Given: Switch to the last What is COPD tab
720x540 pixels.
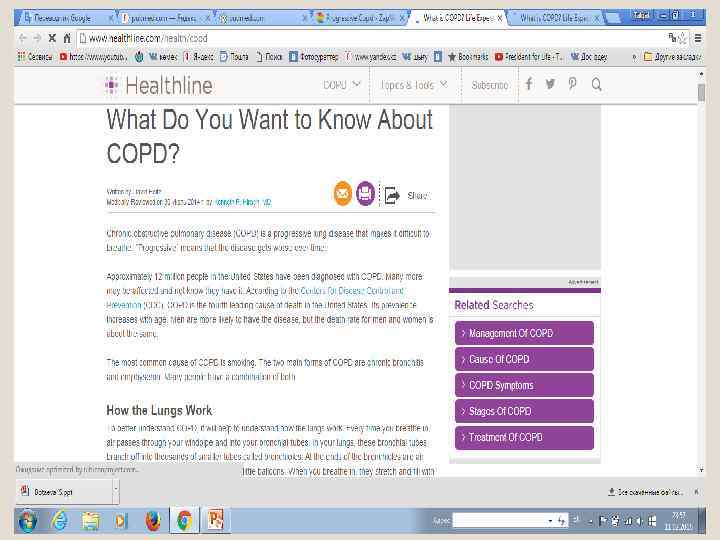Looking at the screenshot, I should 553,18.
